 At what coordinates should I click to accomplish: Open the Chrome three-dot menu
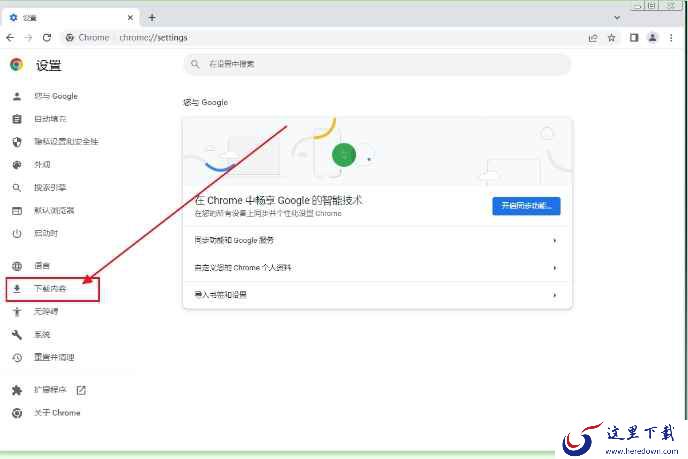click(671, 38)
